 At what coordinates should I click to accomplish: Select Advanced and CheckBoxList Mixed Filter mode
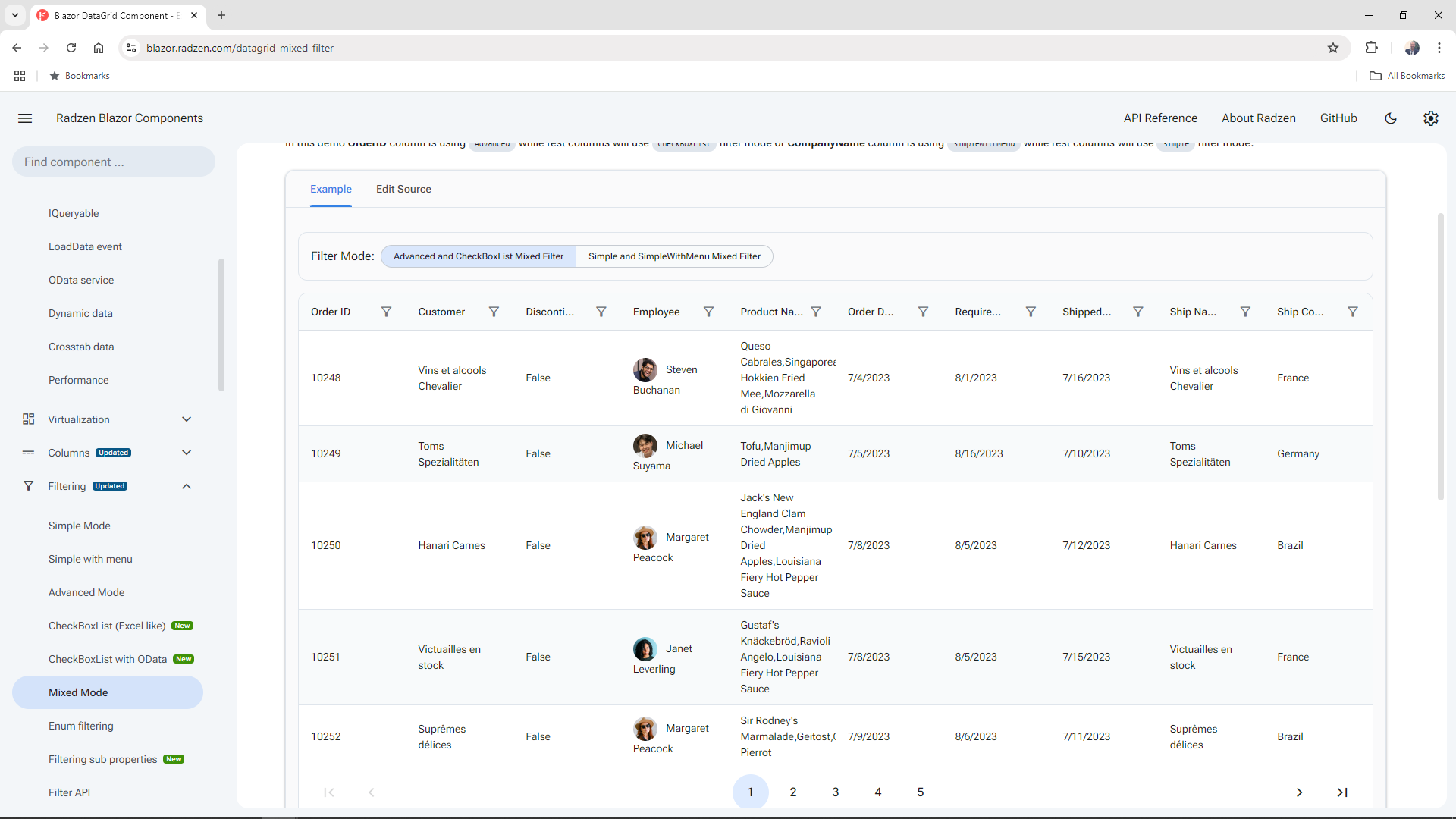[x=479, y=256]
